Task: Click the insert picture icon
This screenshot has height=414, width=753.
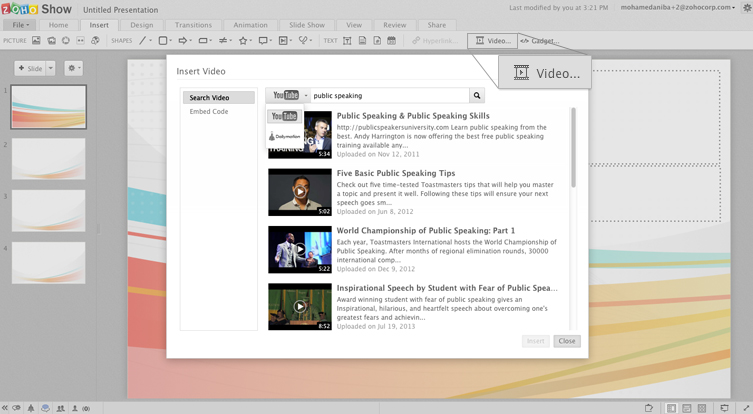Action: 36,41
